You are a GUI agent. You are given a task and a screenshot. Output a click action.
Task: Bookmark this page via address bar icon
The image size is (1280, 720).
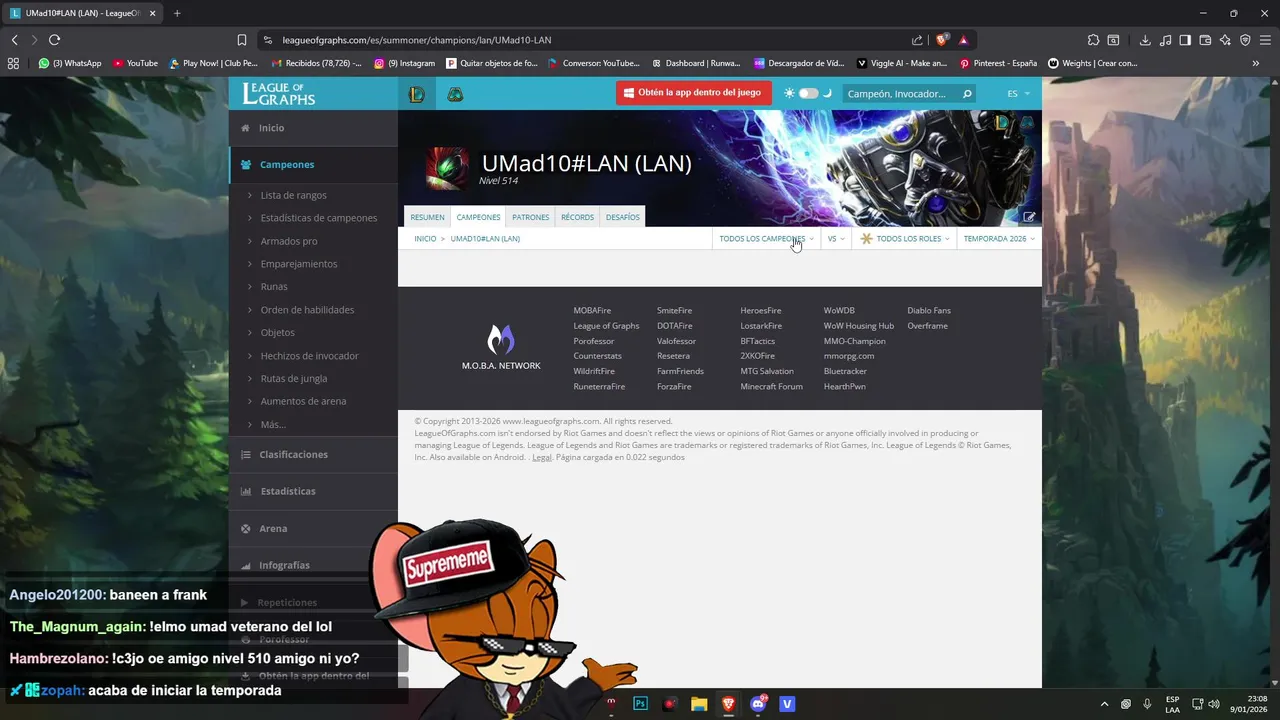(242, 40)
